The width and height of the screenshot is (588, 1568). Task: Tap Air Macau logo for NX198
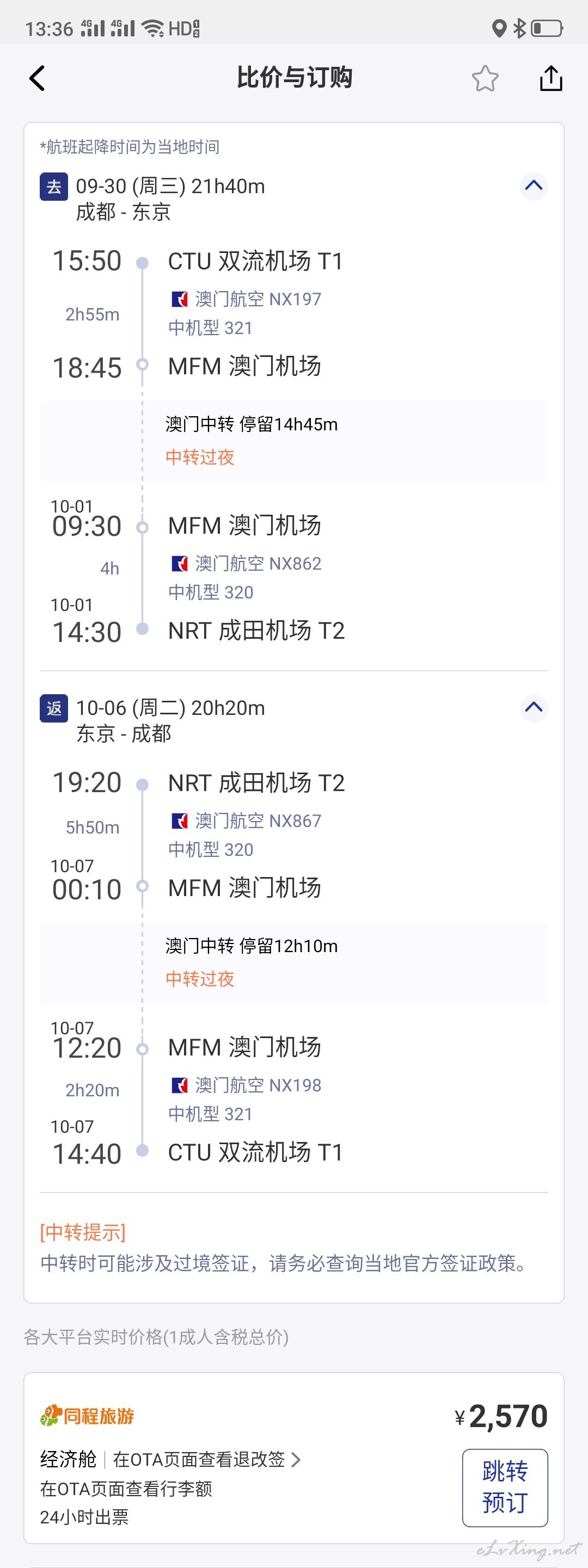(180, 1085)
